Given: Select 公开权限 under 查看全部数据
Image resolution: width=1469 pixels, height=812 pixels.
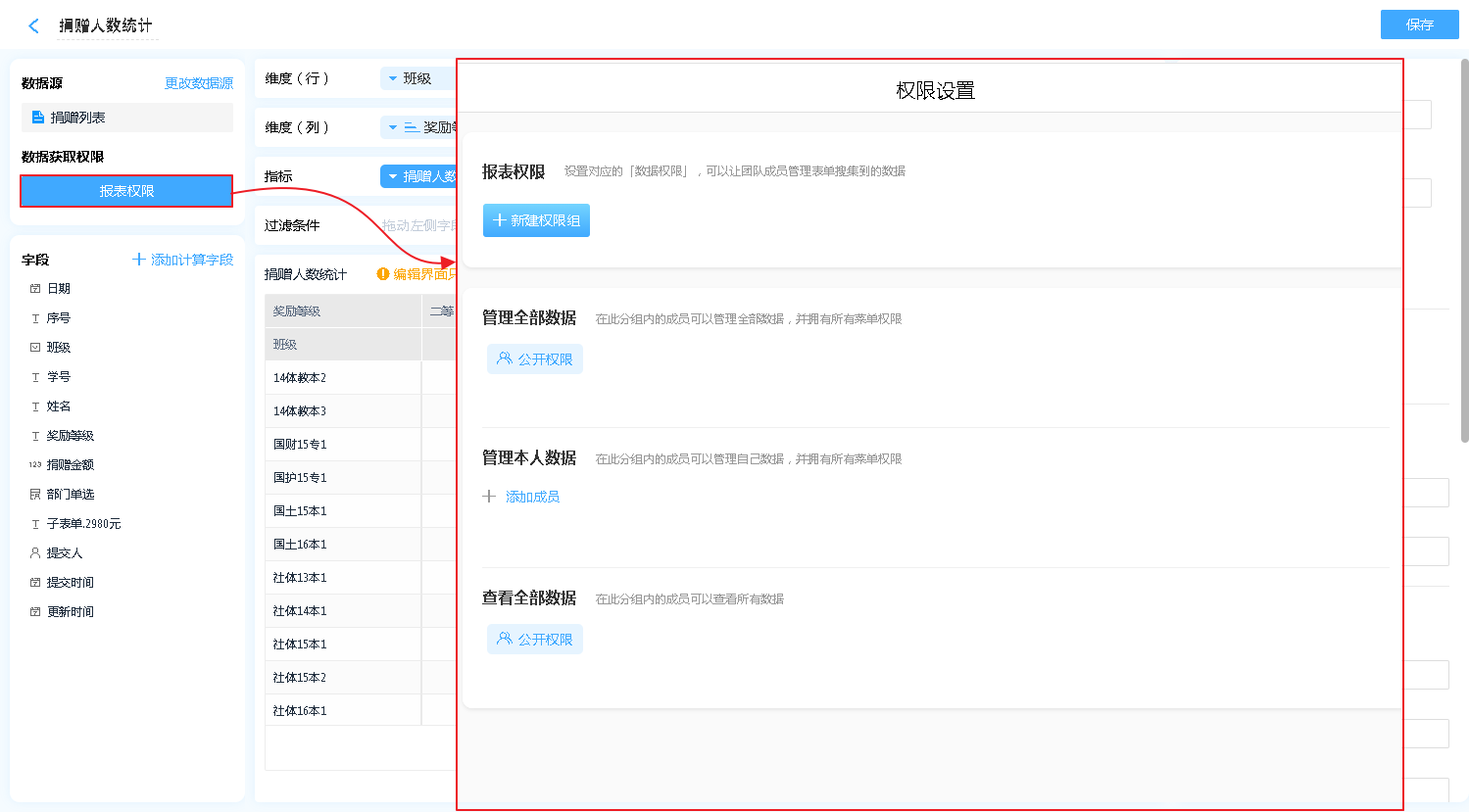Looking at the screenshot, I should point(535,640).
